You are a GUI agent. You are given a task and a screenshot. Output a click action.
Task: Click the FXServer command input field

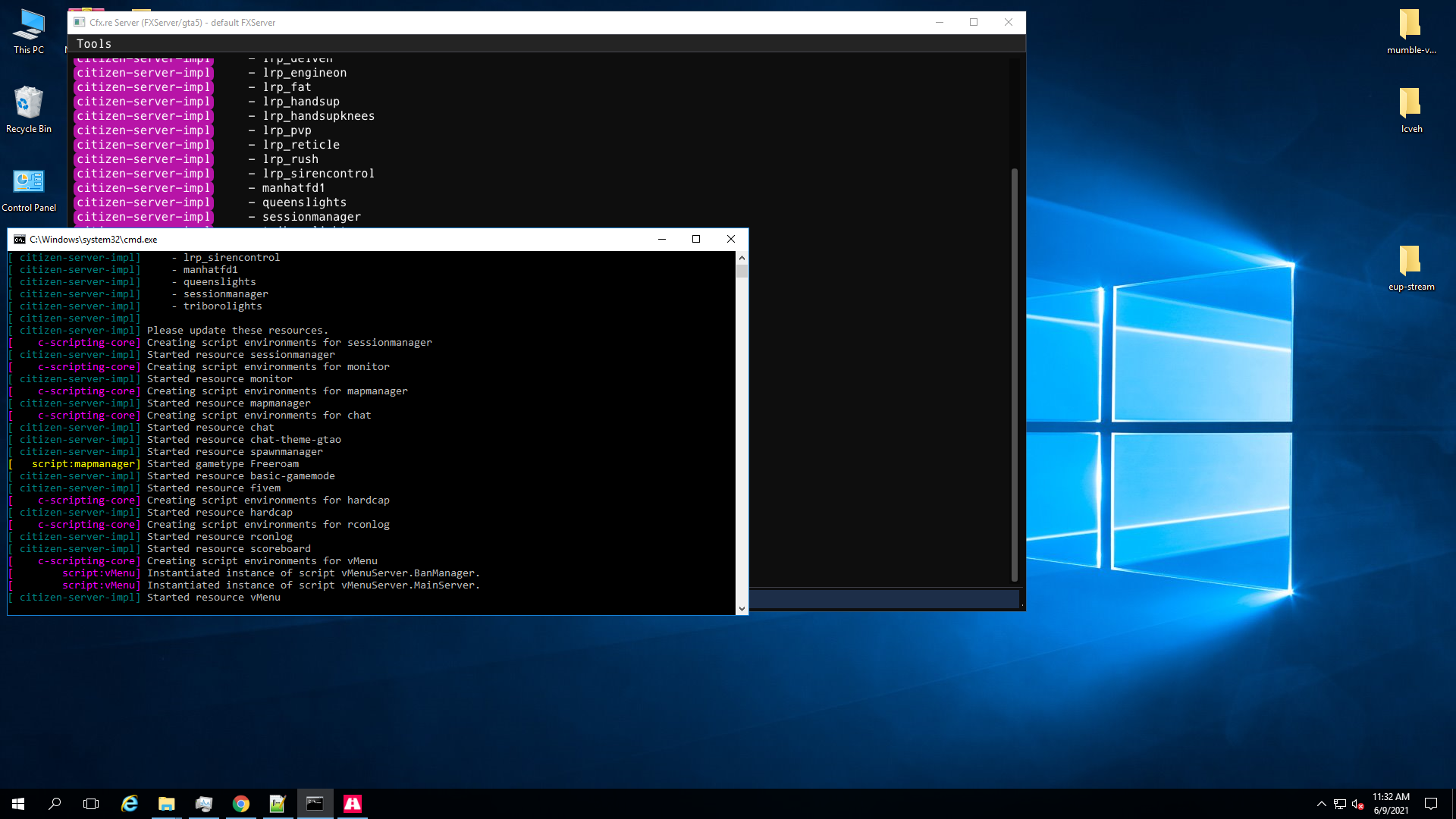pos(883,599)
